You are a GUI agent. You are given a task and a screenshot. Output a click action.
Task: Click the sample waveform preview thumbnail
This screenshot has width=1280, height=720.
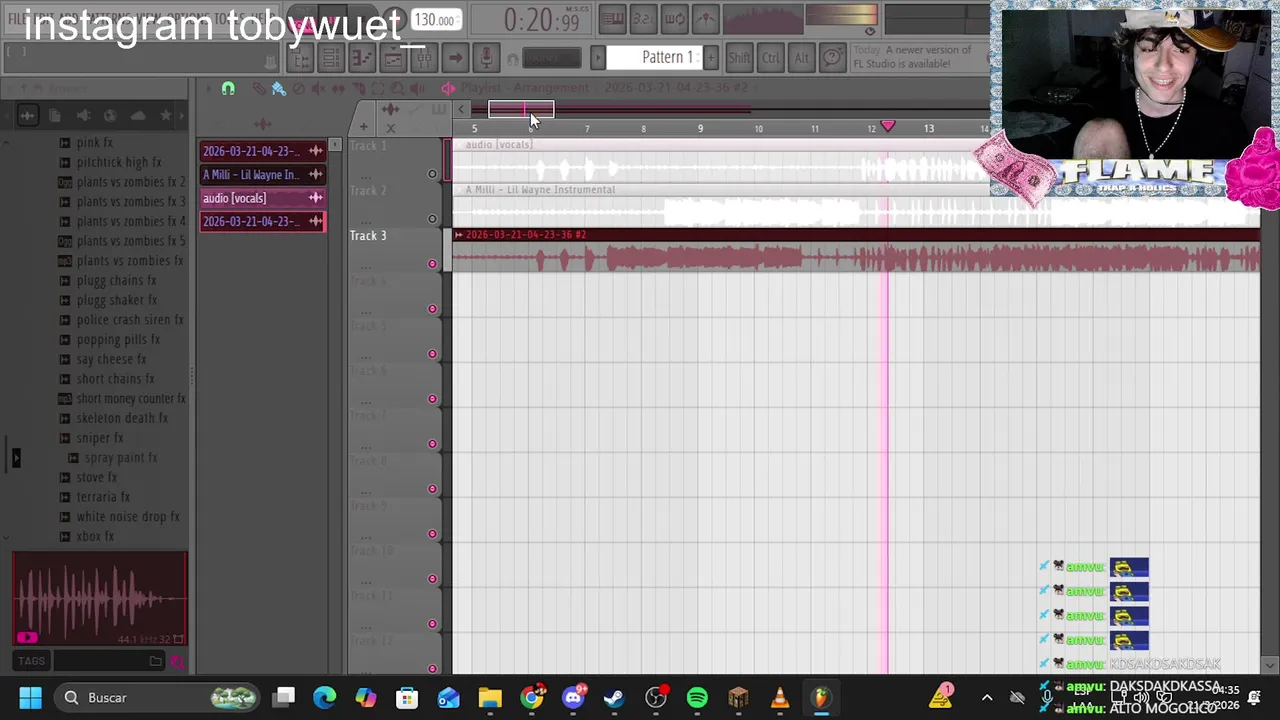point(100,598)
